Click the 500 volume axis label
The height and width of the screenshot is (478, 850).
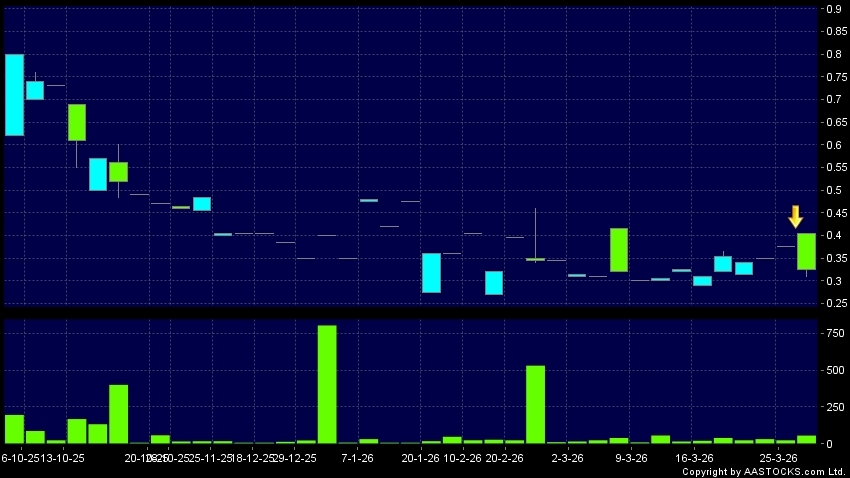pyautogui.click(x=832, y=370)
